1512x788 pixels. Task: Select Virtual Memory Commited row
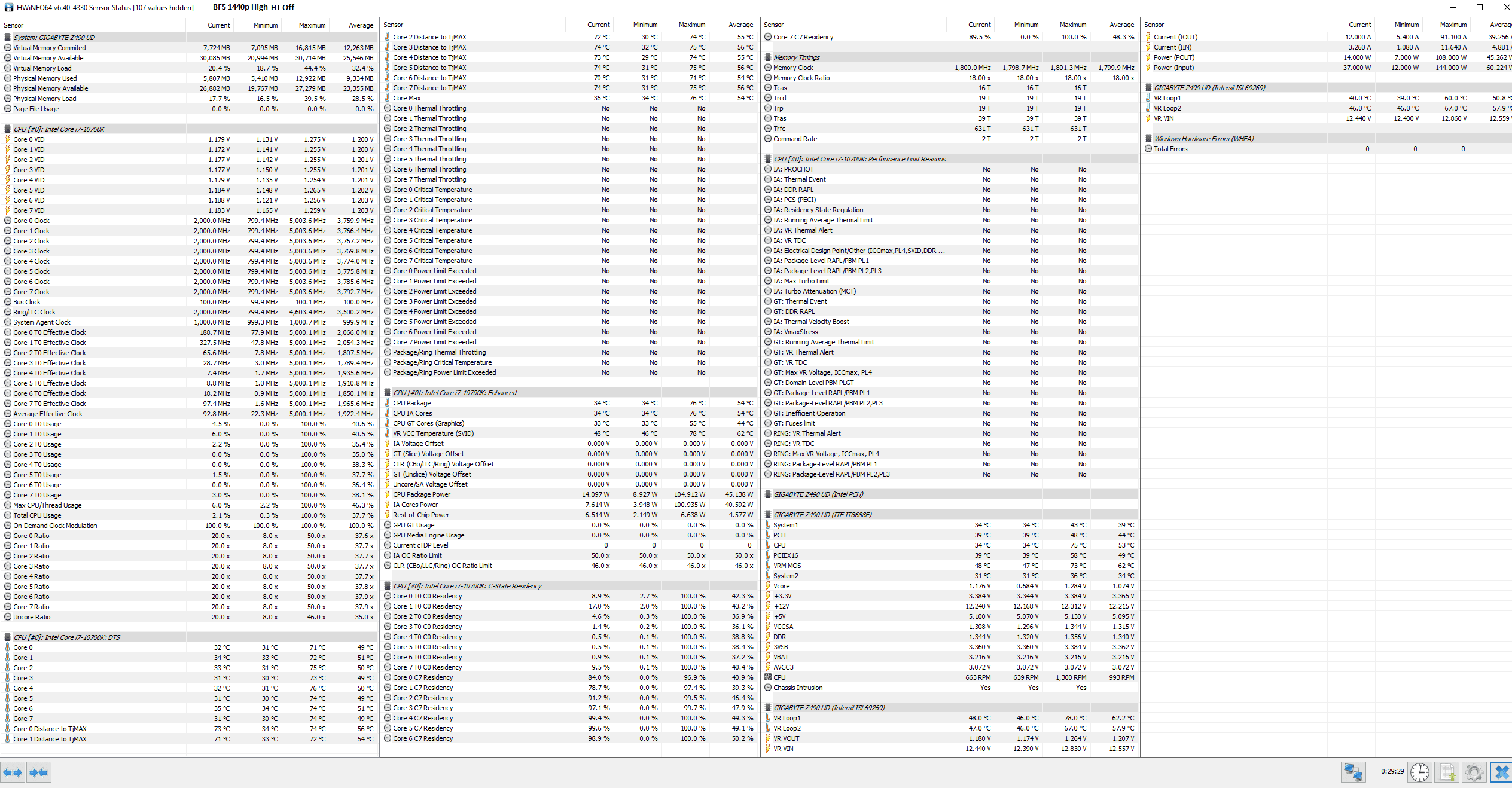[x=189, y=48]
